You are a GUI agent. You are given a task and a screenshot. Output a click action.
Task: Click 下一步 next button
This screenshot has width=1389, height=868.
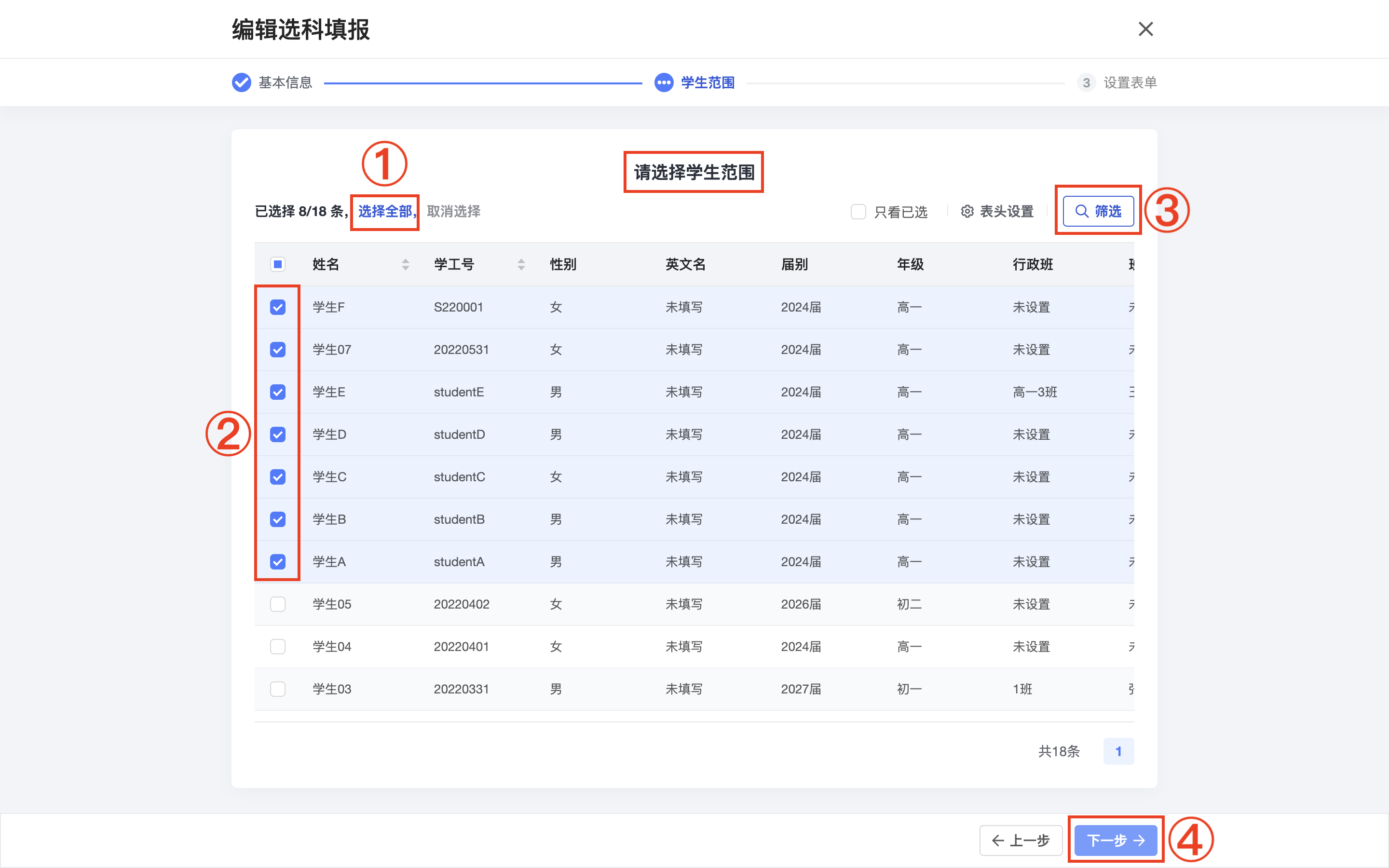pyautogui.click(x=1115, y=841)
